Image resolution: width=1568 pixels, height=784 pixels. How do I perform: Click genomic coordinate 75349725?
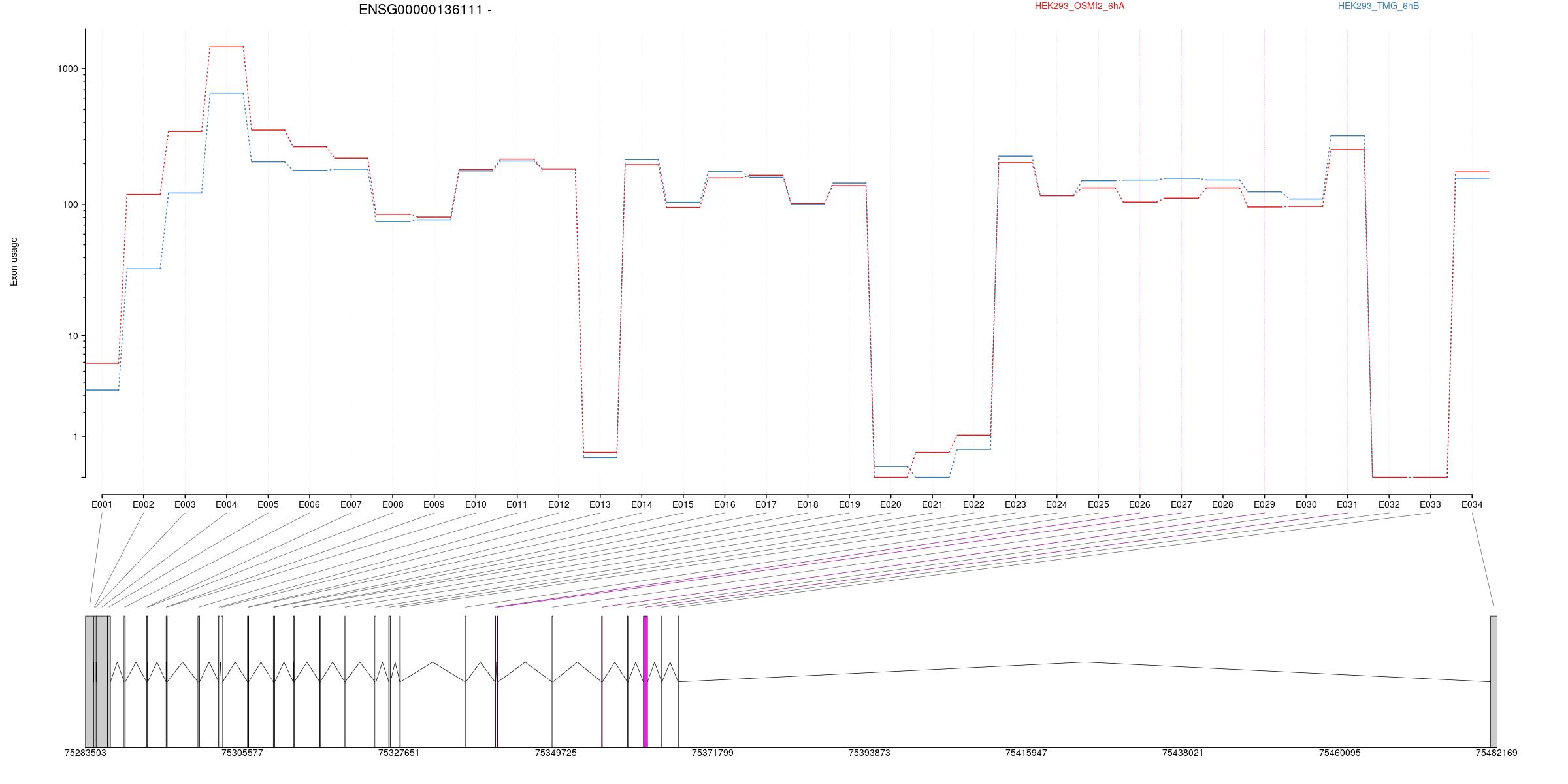(x=556, y=753)
